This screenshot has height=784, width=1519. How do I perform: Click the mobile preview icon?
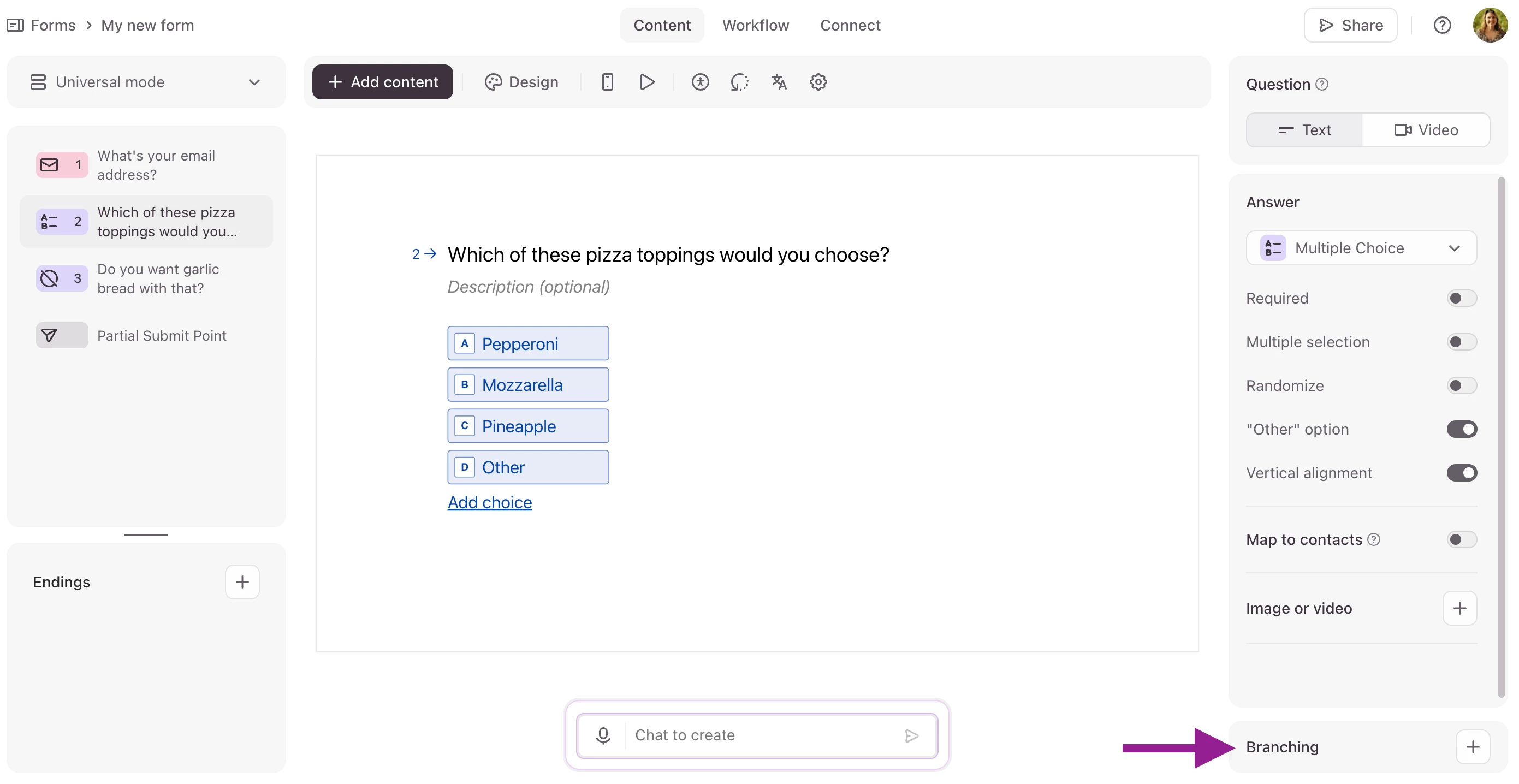607,82
